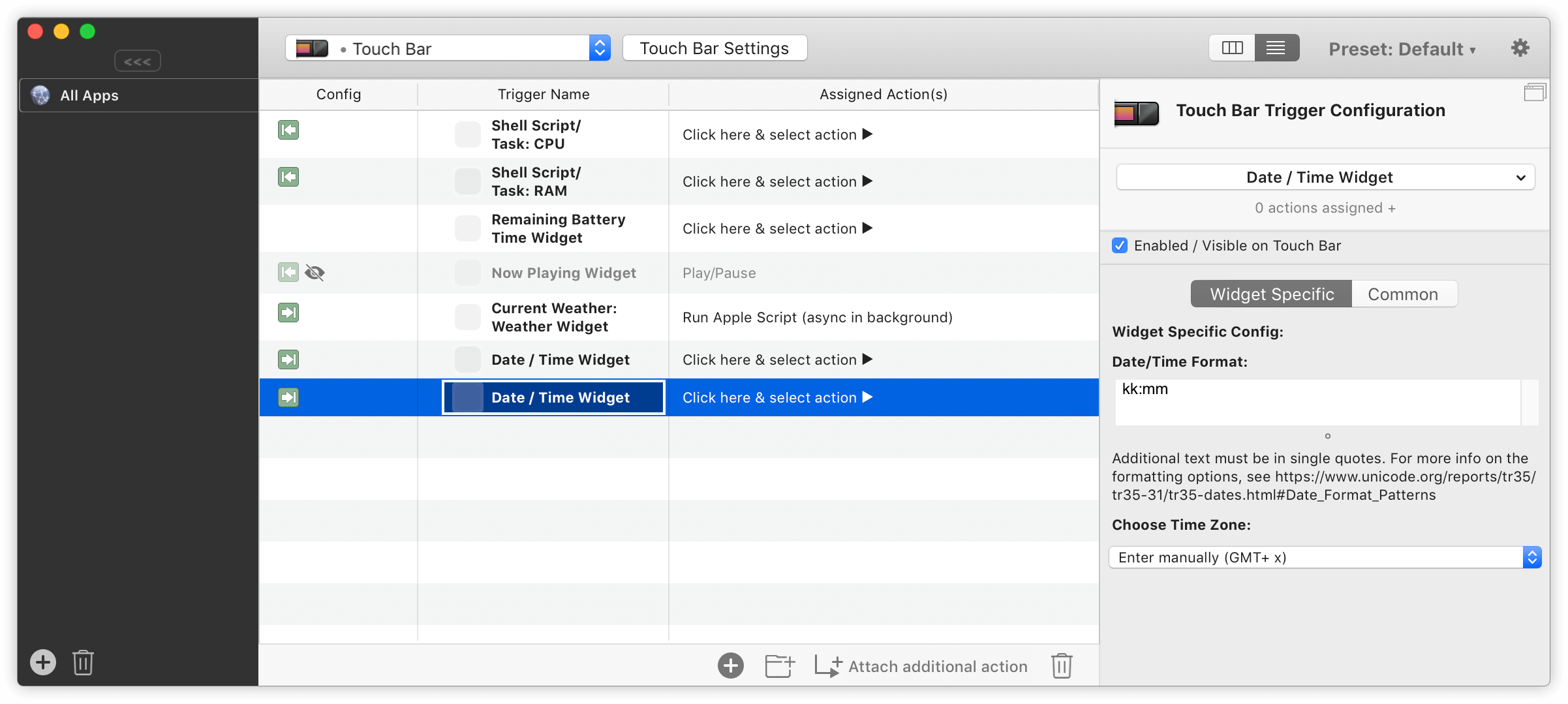This screenshot has height=704, width=1568.
Task: Click the align-right icon in Current Weather row
Action: click(288, 313)
